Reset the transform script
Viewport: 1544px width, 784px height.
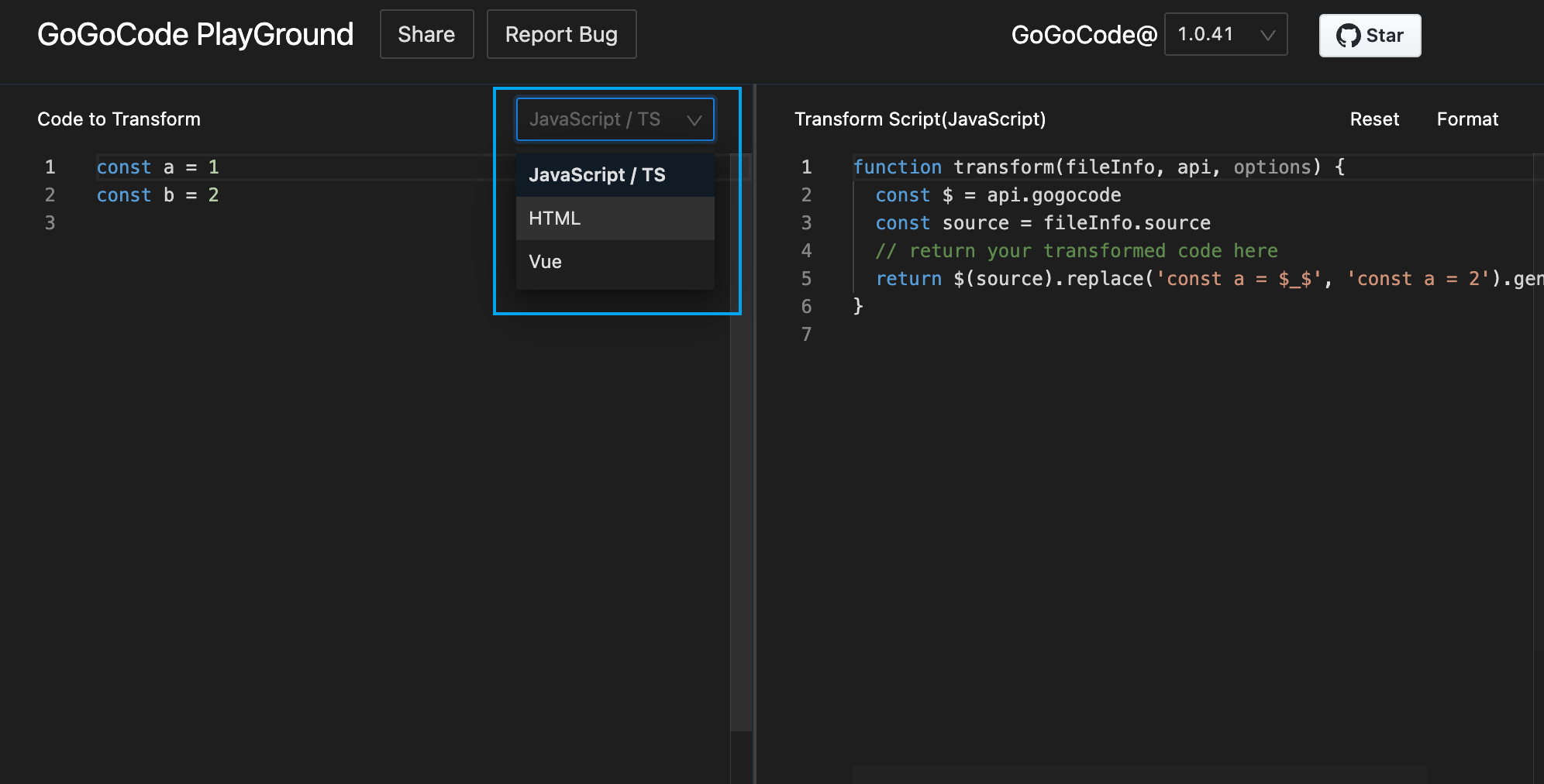(x=1374, y=119)
